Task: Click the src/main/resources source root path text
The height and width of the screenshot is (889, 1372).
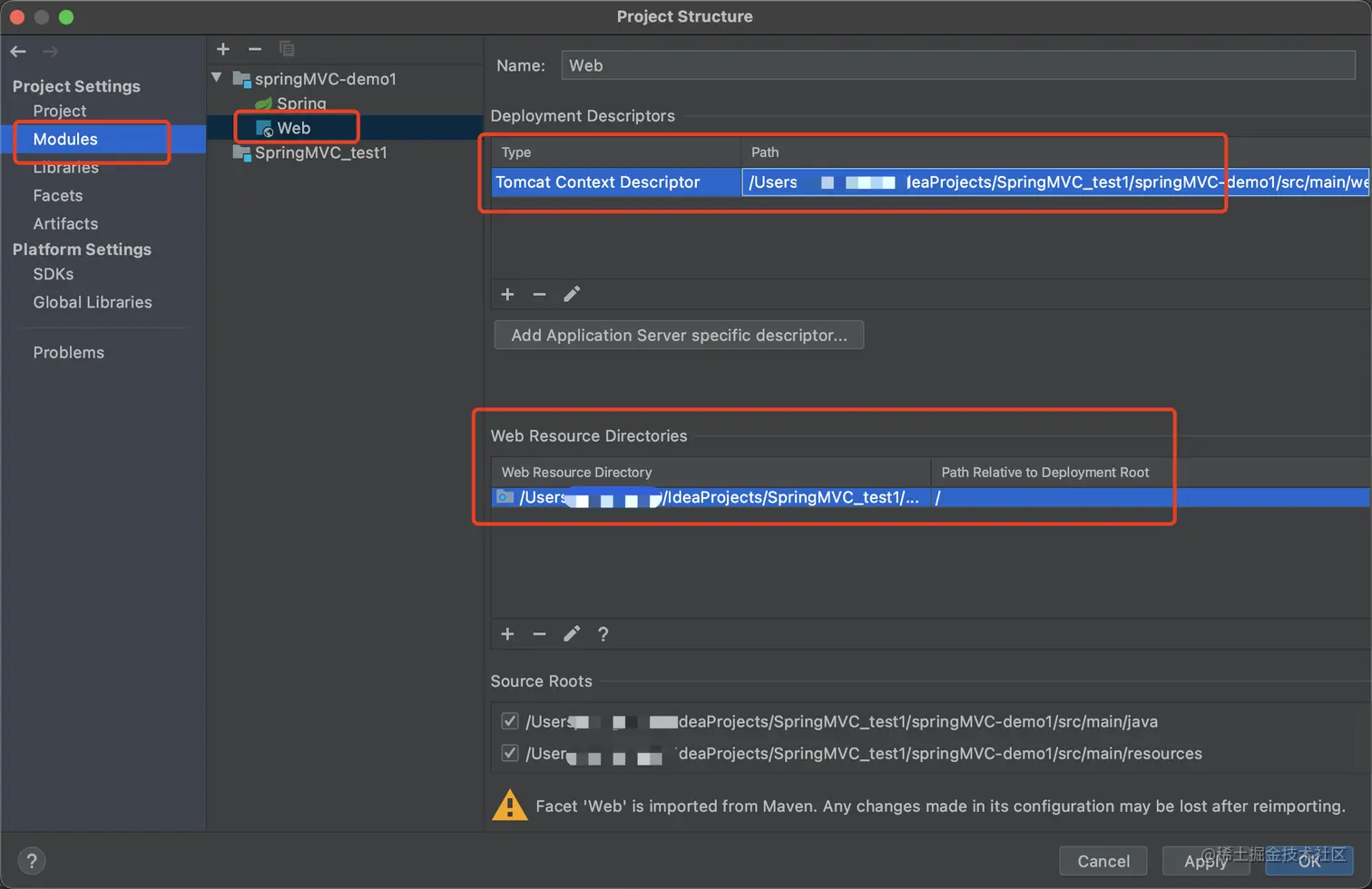Action: coord(864,753)
